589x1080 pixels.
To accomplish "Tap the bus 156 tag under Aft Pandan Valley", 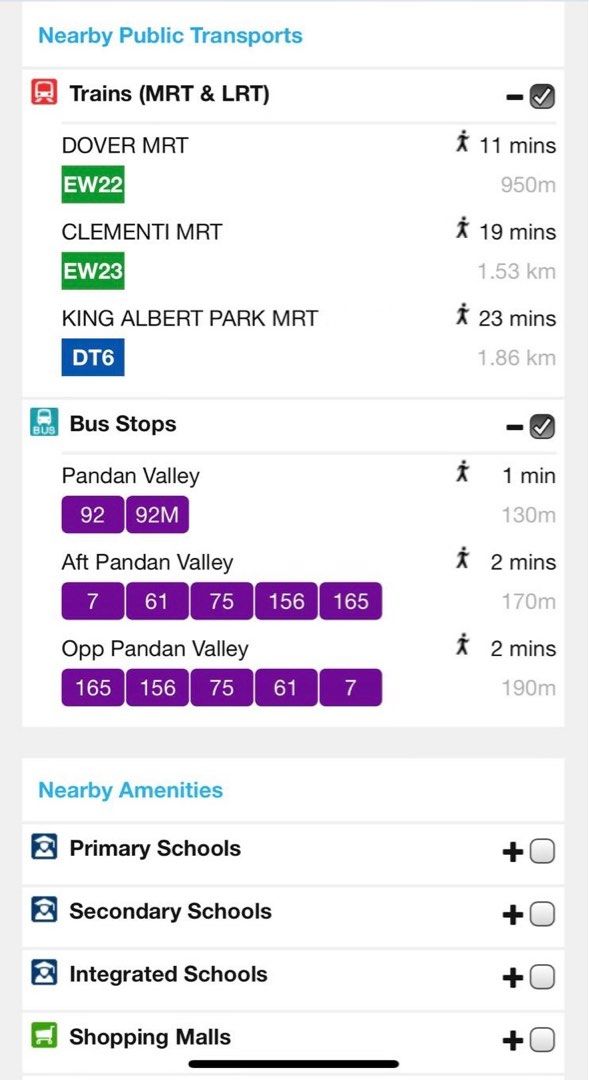I will 286,601.
